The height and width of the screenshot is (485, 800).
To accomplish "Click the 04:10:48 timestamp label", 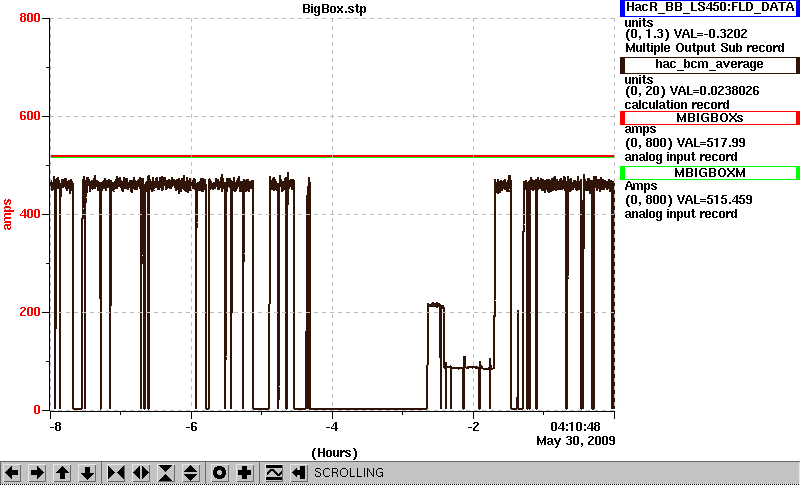I will [575, 426].
